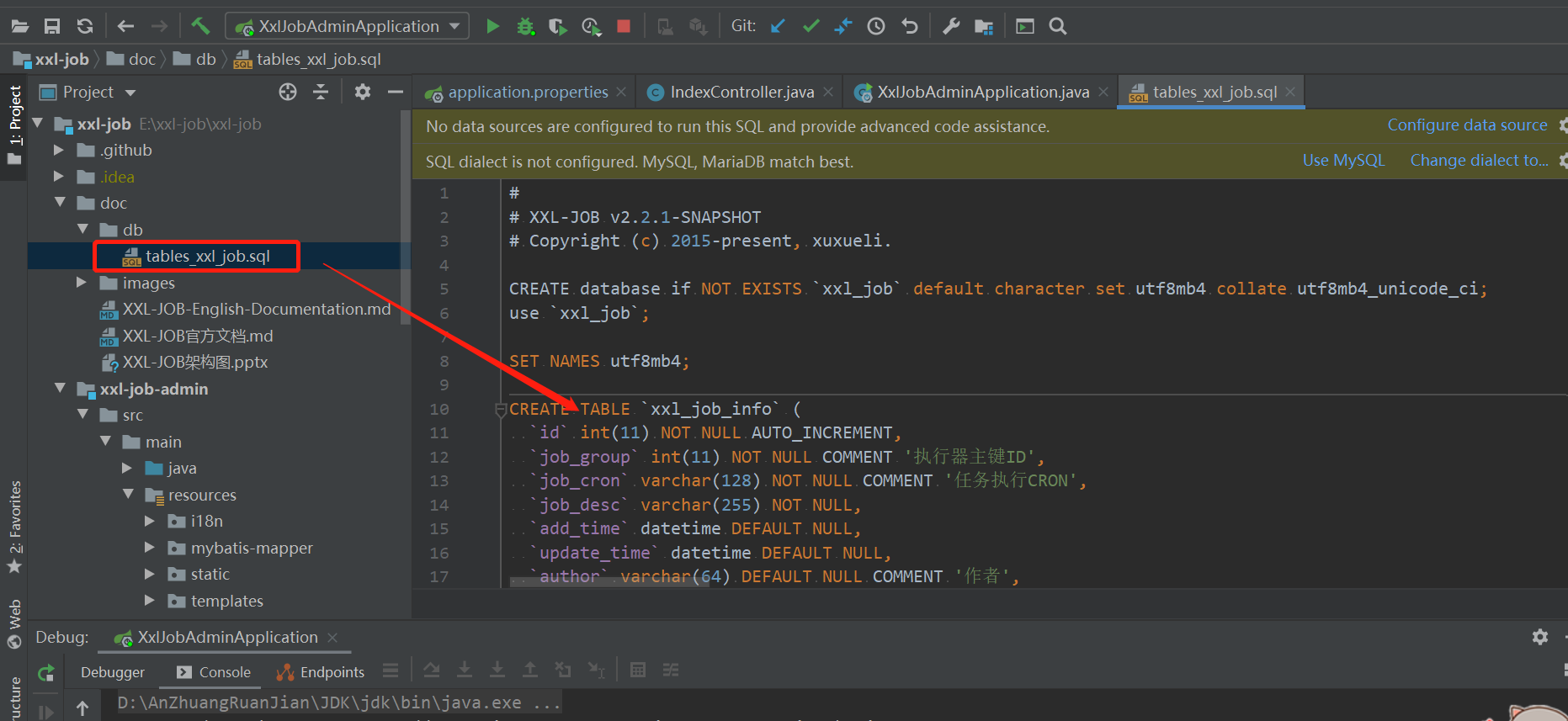
Task: Run with coverage using the shield icon
Action: tap(557, 26)
